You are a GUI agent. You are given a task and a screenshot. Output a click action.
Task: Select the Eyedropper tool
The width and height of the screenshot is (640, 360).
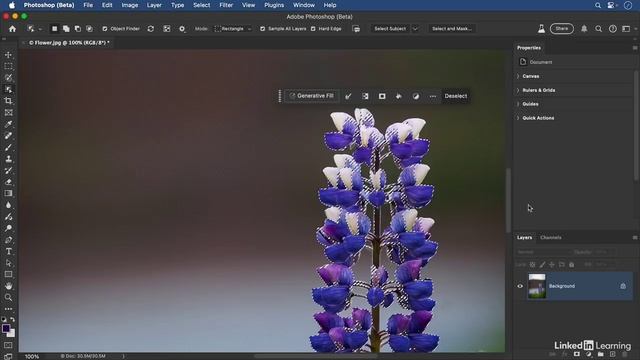coord(9,124)
